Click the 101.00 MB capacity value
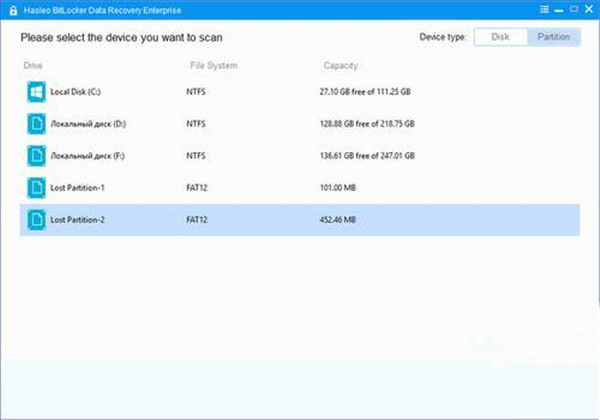 click(x=338, y=188)
